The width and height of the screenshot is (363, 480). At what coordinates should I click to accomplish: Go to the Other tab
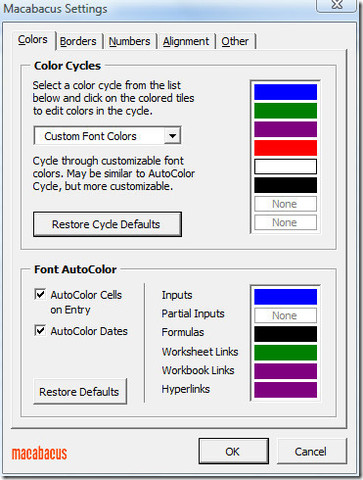point(235,41)
